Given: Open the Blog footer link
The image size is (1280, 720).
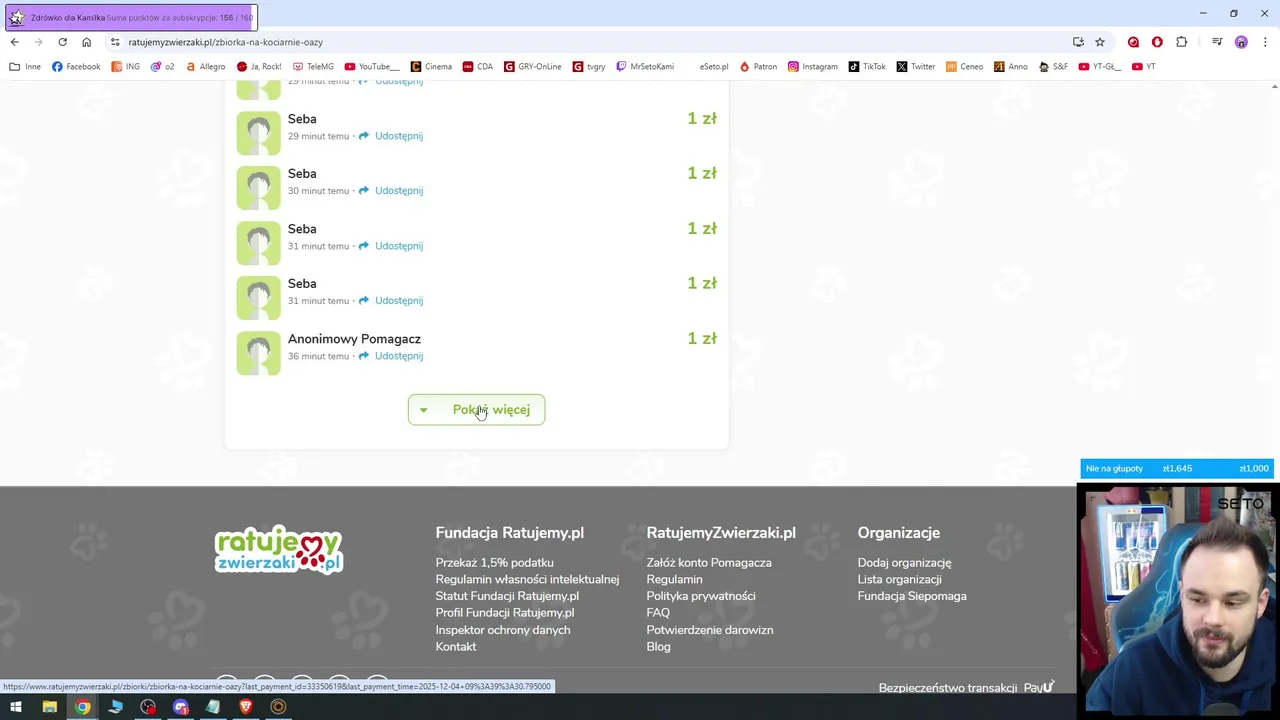Looking at the screenshot, I should 658,647.
